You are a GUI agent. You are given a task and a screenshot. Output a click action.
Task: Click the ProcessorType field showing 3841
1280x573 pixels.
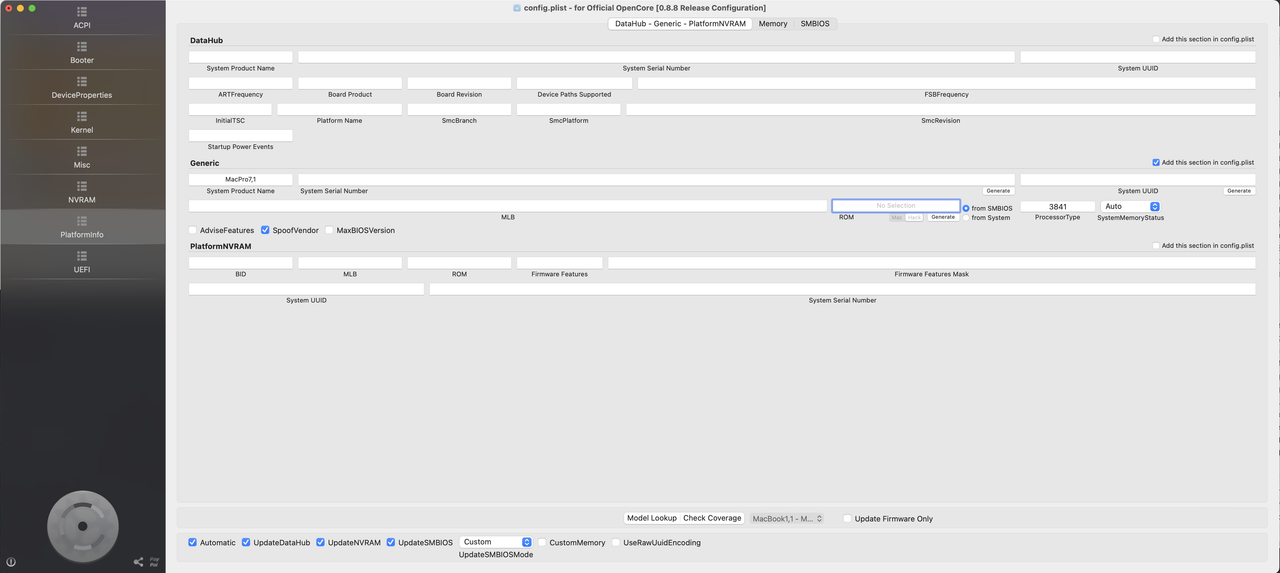coord(1057,206)
